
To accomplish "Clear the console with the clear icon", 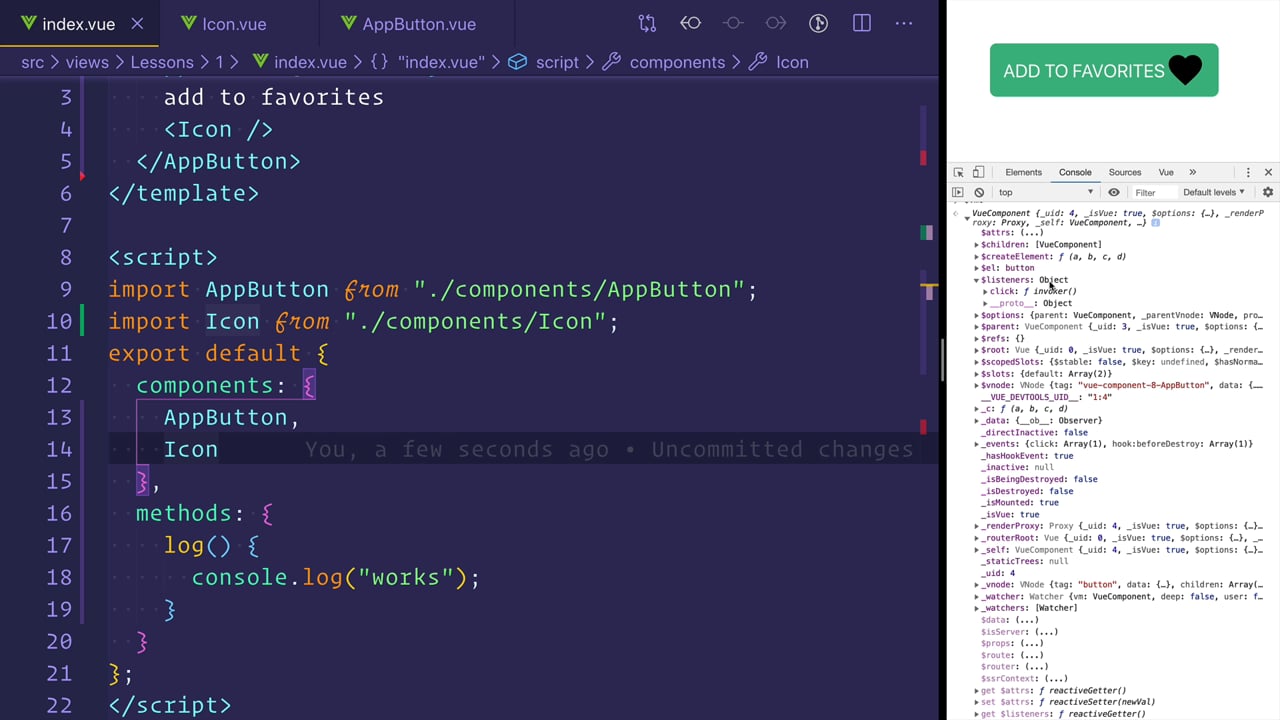I will click(979, 192).
